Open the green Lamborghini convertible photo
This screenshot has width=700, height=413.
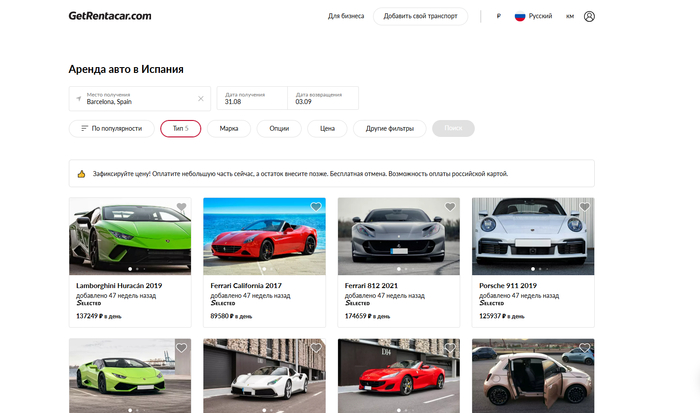click(130, 375)
